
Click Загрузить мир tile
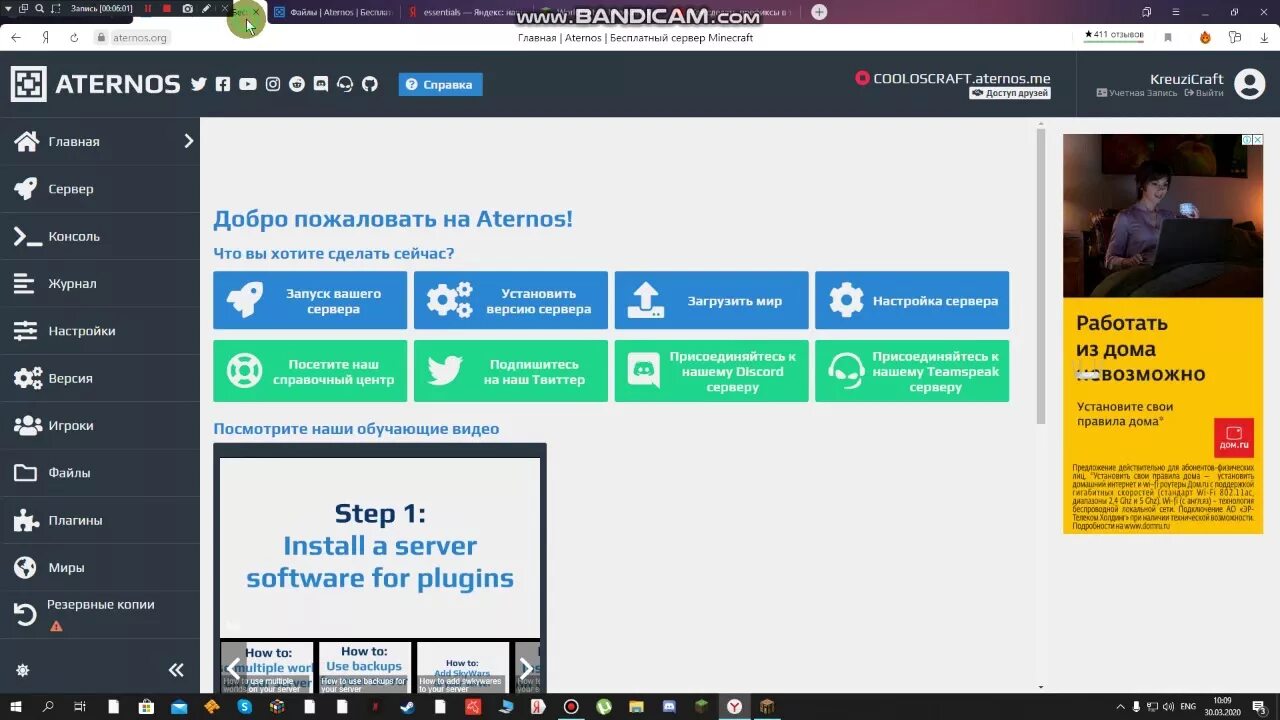pyautogui.click(x=712, y=300)
